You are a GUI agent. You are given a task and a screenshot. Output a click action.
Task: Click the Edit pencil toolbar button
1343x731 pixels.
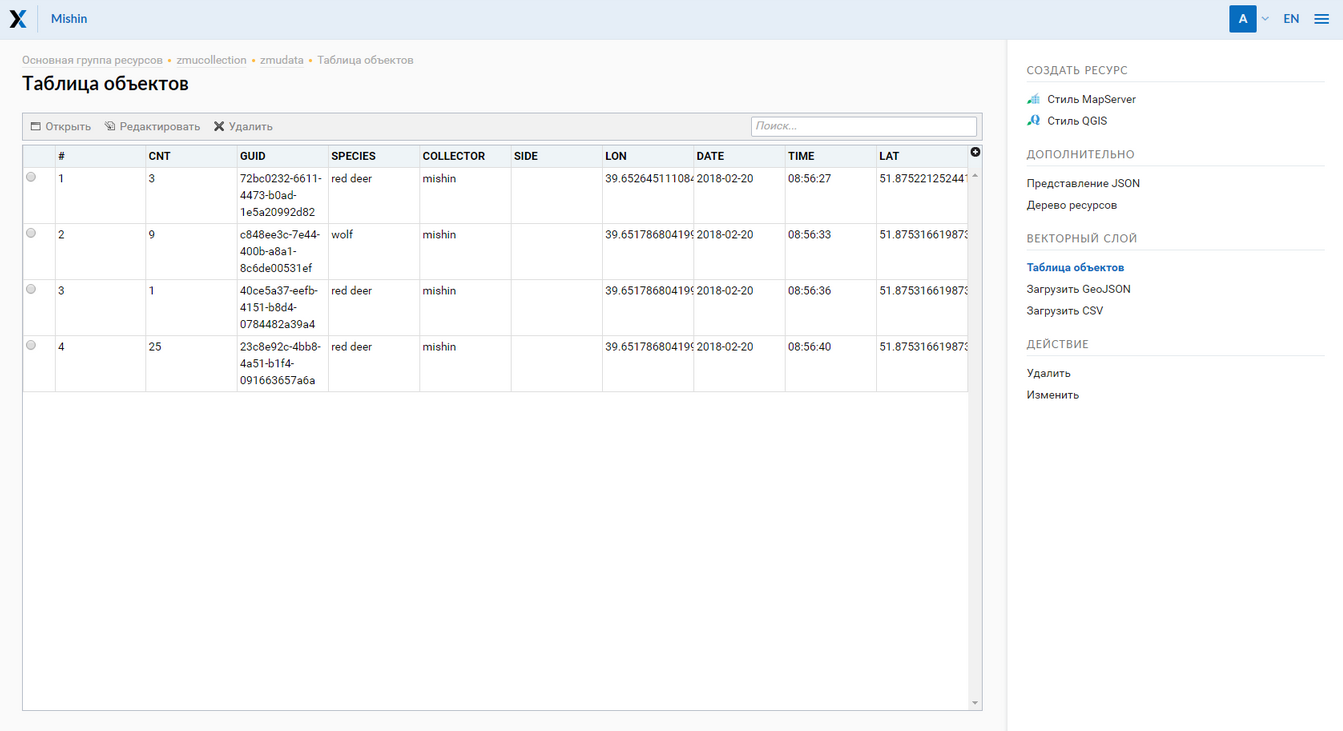(x=152, y=127)
